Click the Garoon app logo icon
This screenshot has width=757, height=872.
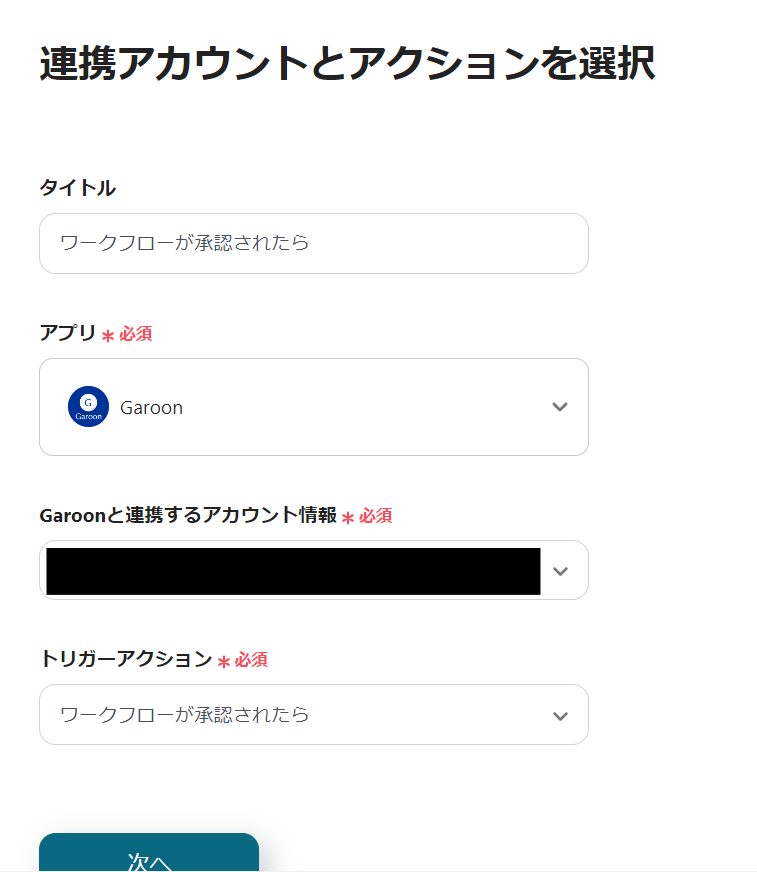tap(88, 407)
